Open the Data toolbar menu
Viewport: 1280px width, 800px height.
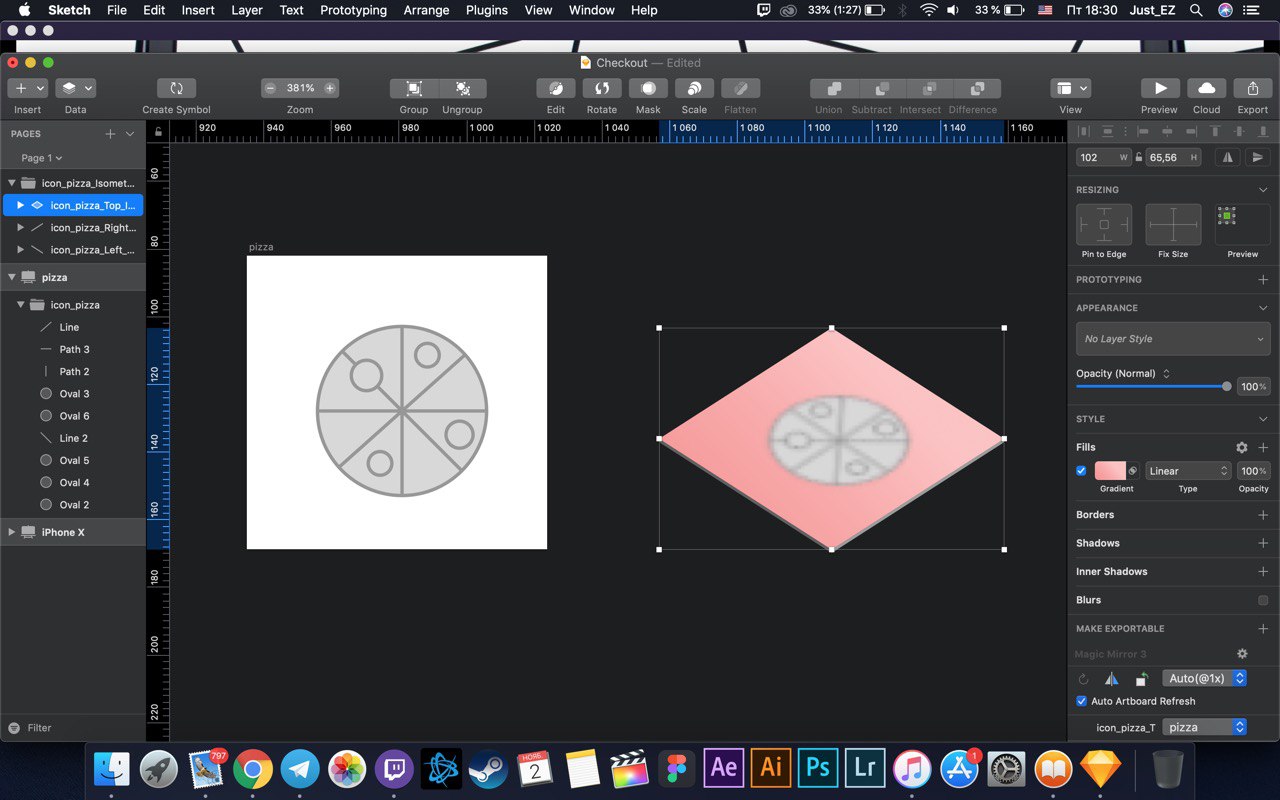coord(75,88)
